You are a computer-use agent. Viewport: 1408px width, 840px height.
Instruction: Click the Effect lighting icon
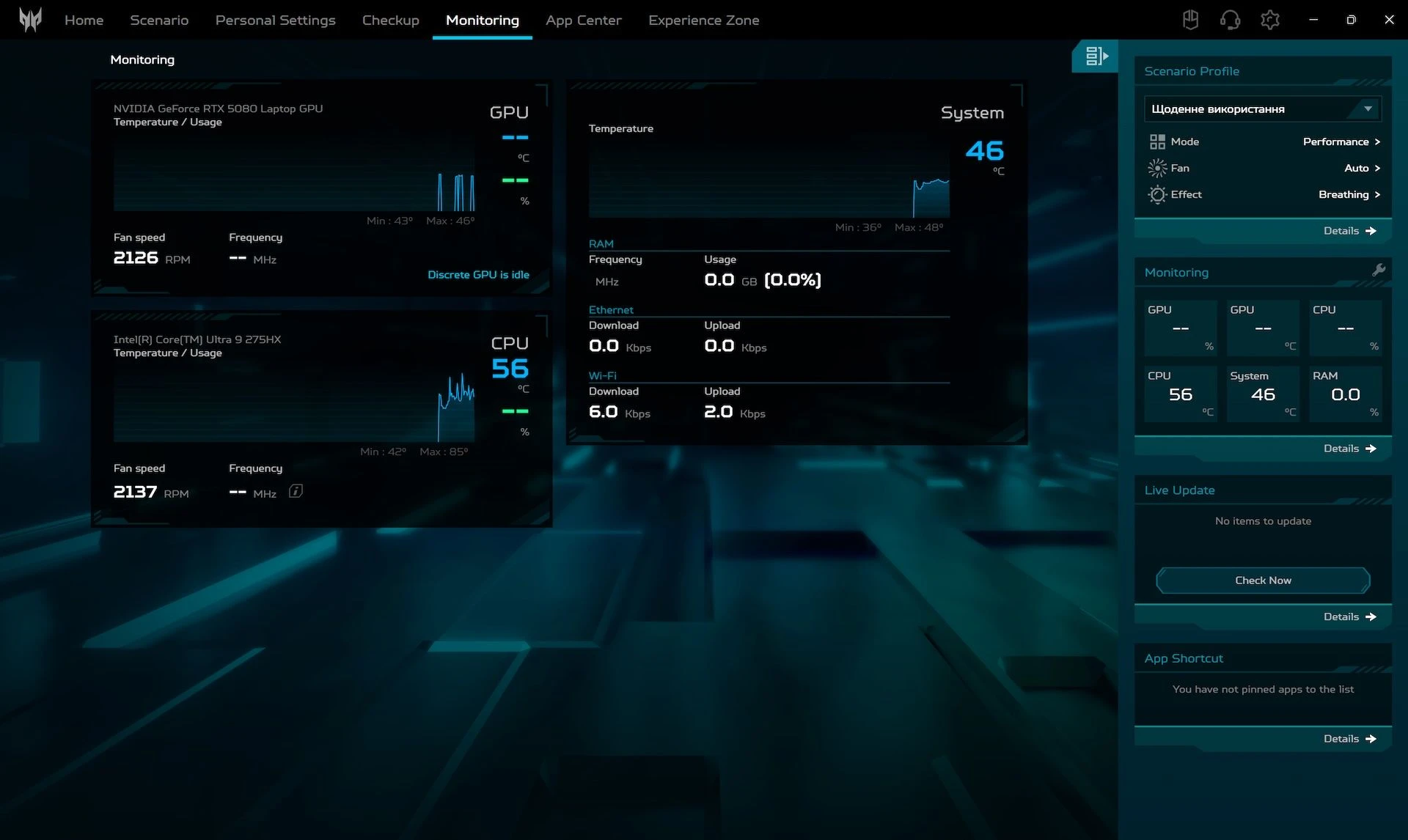click(1157, 194)
